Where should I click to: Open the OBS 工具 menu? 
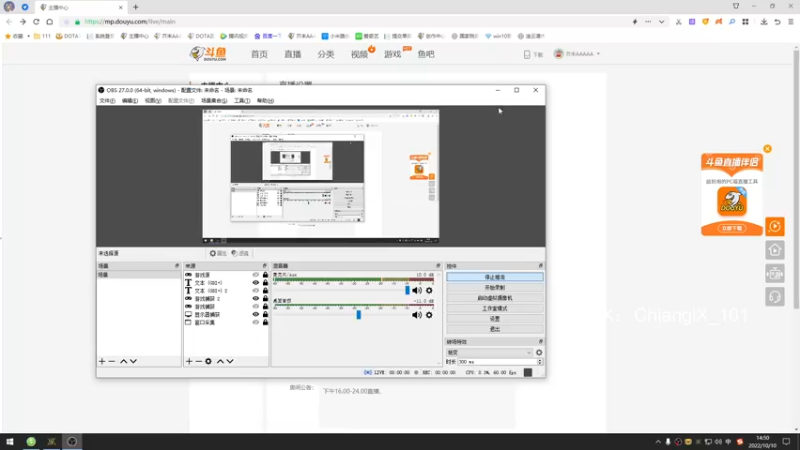(242, 101)
